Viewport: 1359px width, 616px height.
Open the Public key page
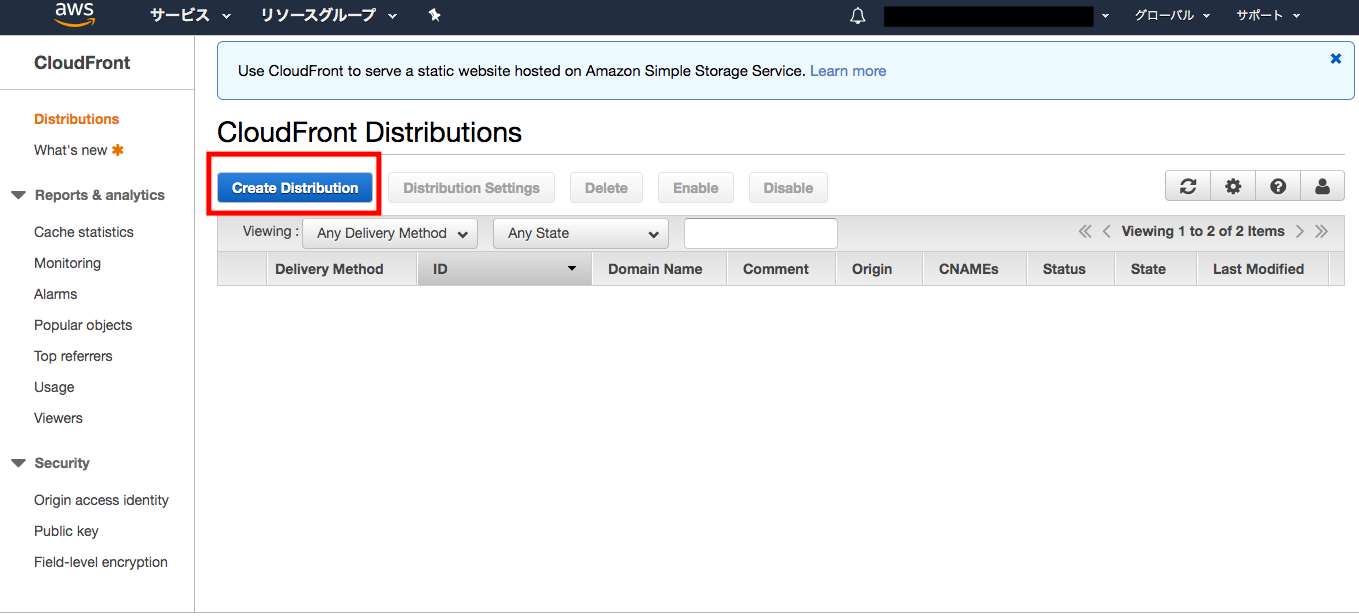[x=66, y=531]
